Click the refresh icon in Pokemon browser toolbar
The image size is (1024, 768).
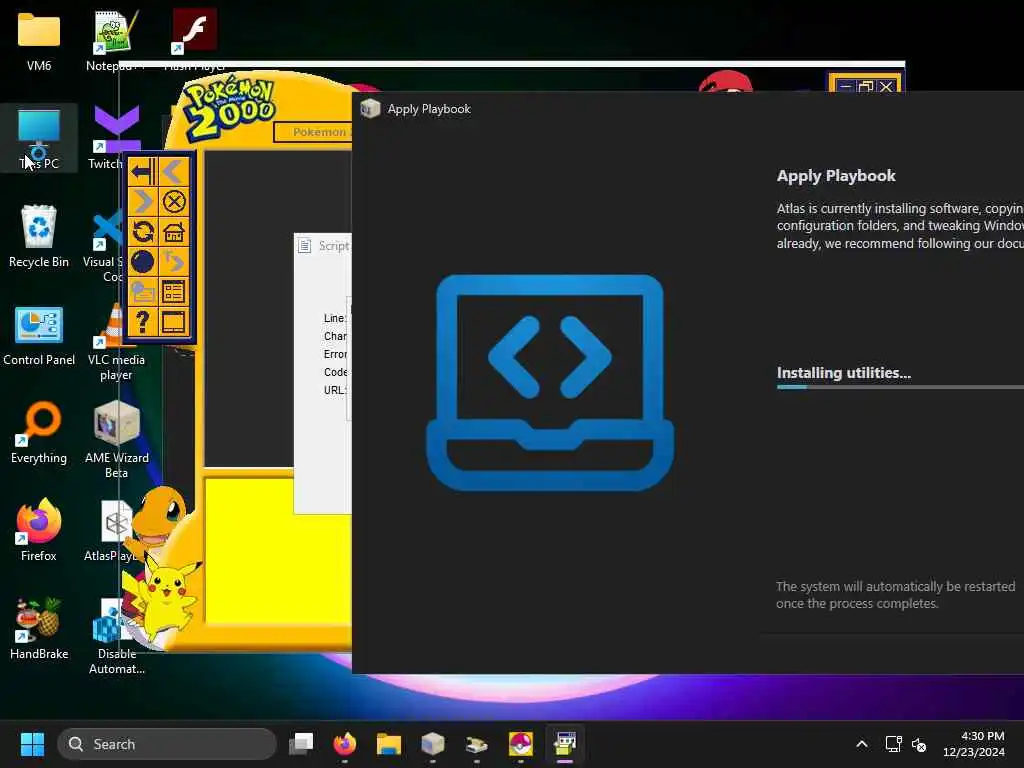[142, 232]
